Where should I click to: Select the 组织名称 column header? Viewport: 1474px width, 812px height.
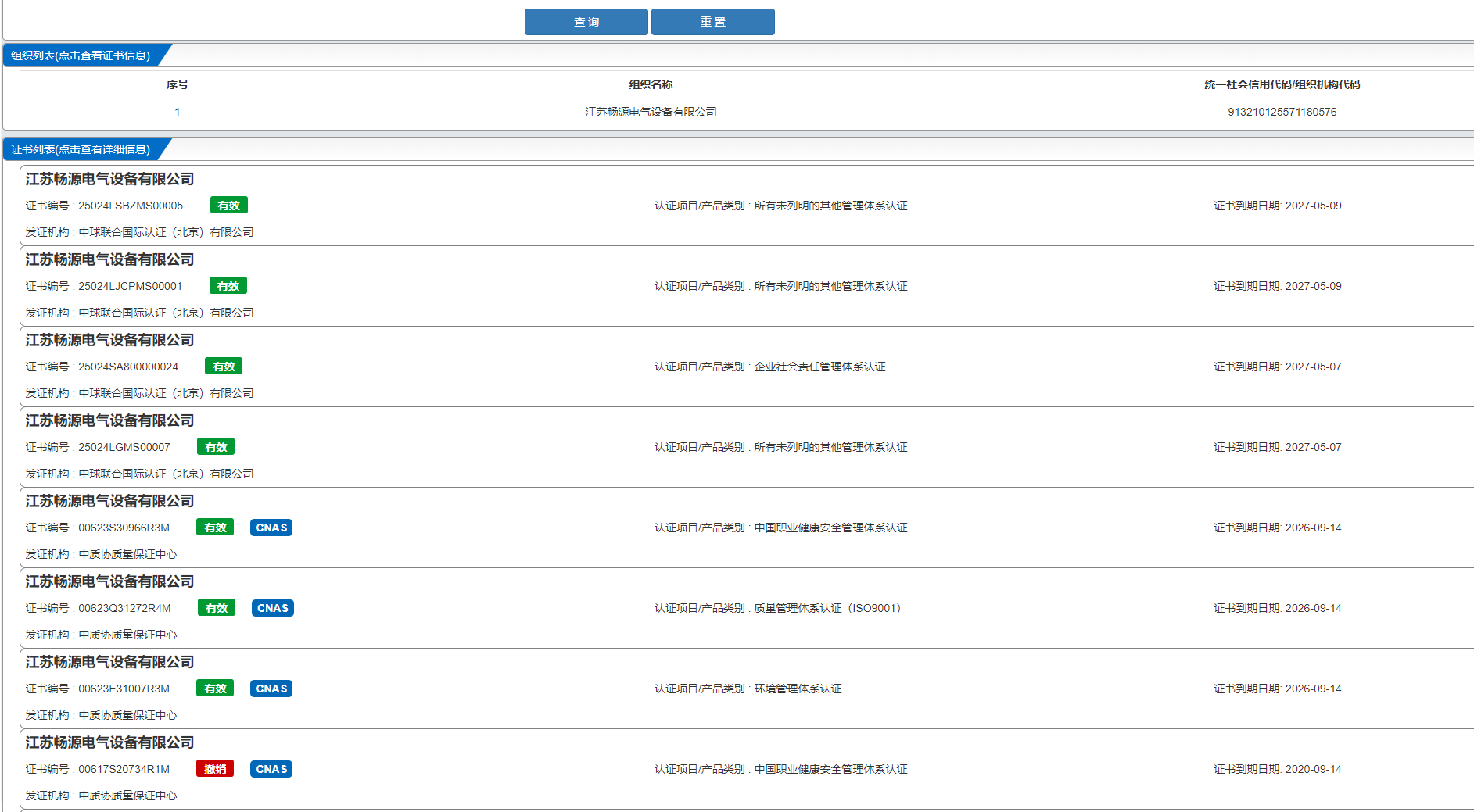[651, 84]
